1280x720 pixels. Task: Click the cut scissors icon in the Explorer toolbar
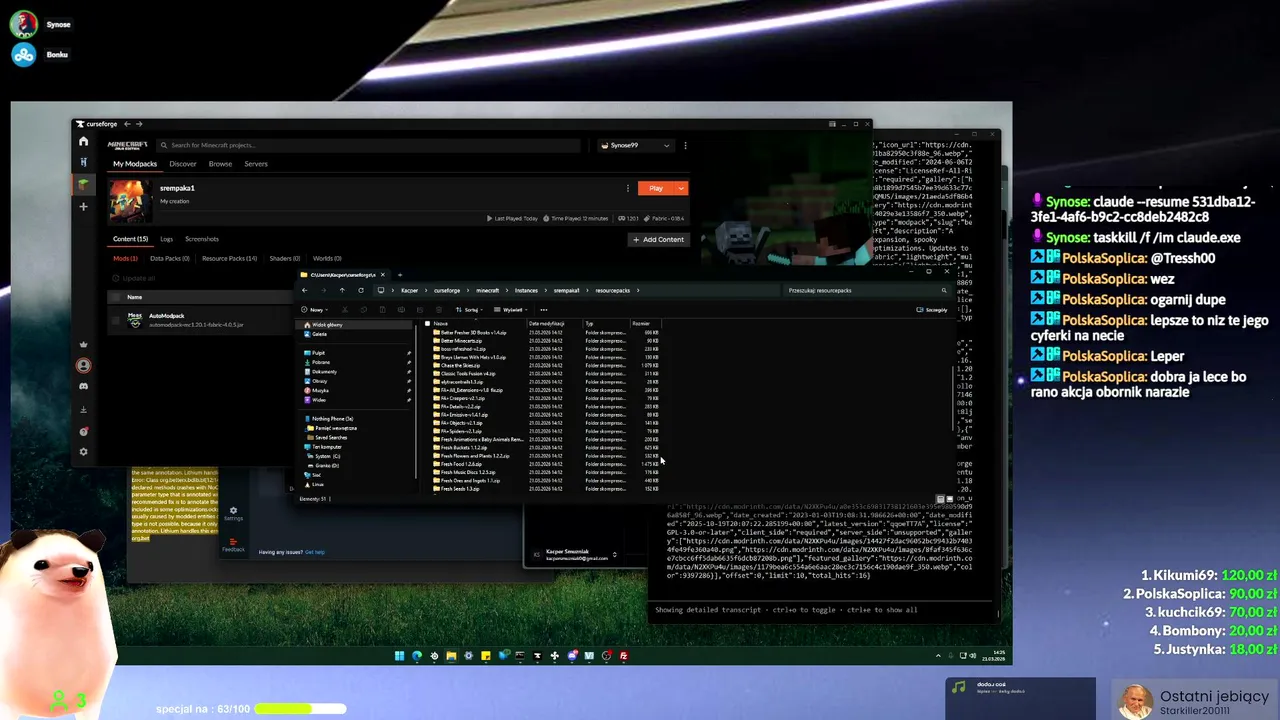click(347, 309)
